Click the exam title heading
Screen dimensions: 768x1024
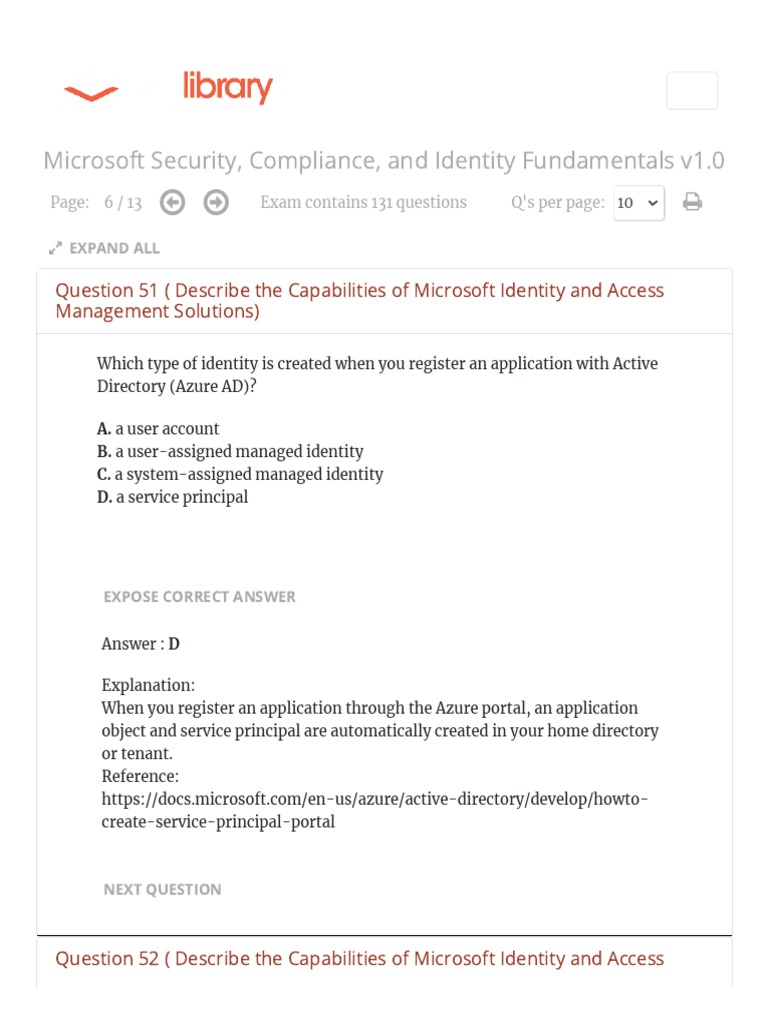click(x=384, y=161)
